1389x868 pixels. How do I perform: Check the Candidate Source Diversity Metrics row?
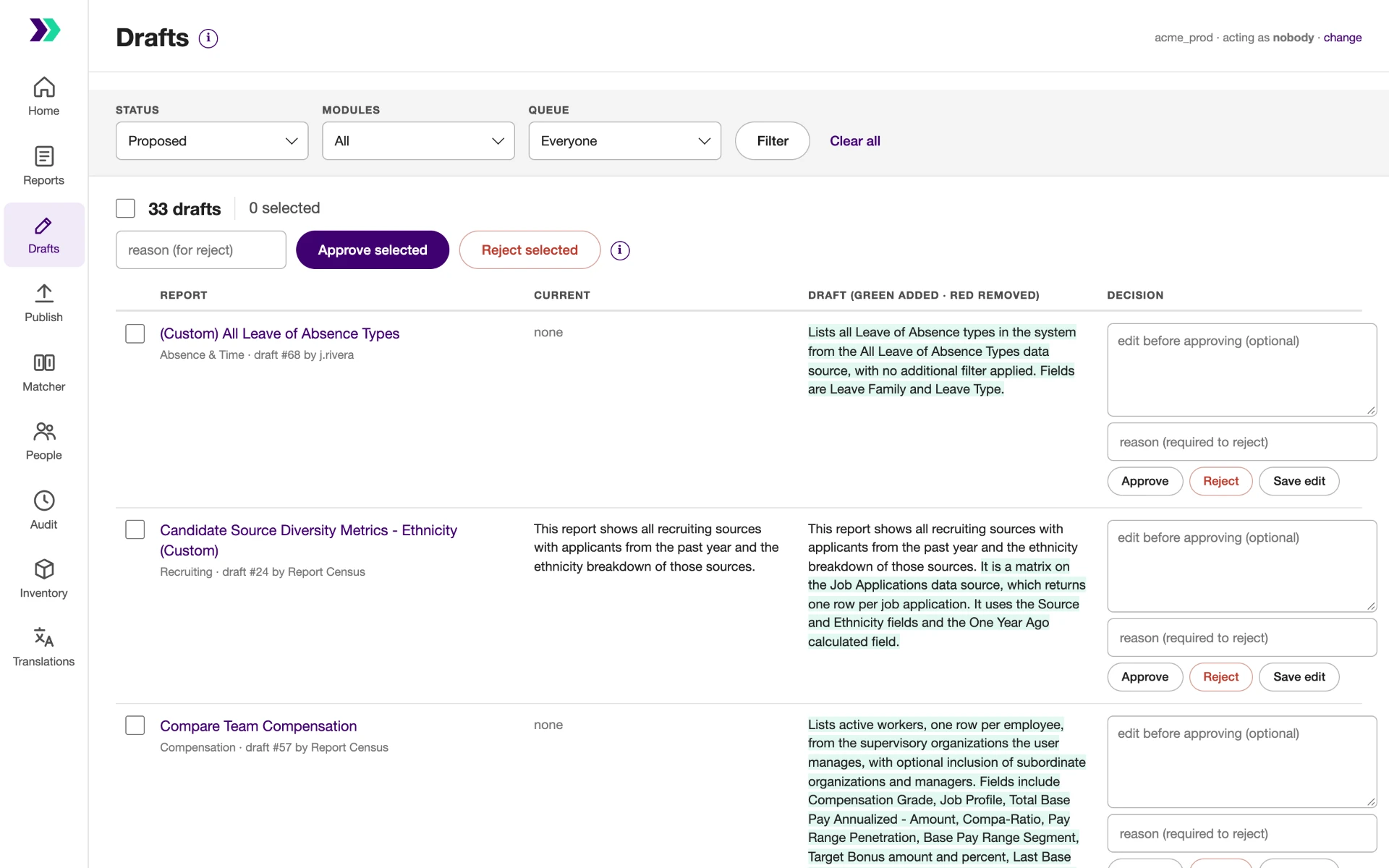click(135, 529)
